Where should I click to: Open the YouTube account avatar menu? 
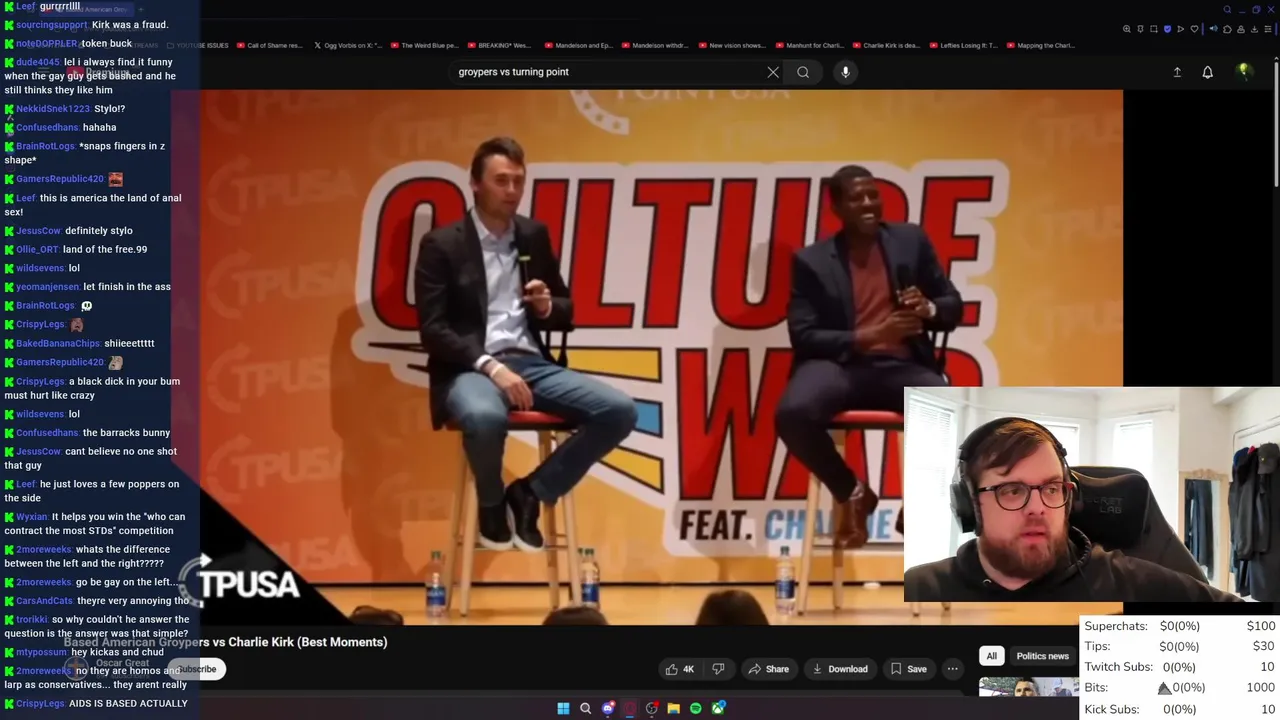[x=1244, y=72]
